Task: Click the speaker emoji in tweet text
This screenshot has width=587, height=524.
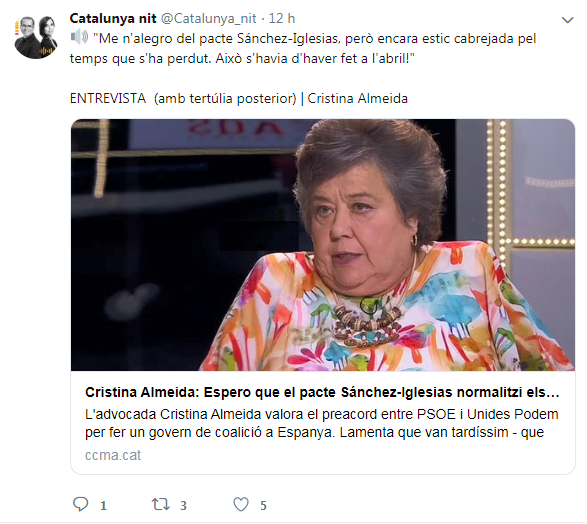Action: point(79,37)
